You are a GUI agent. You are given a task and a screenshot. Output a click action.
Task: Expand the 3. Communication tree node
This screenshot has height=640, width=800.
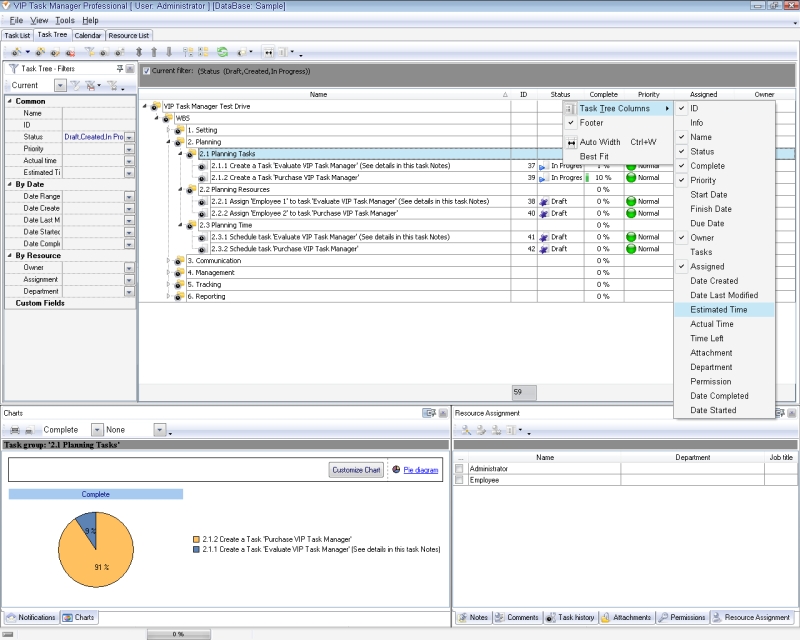pyautogui.click(x=168, y=261)
